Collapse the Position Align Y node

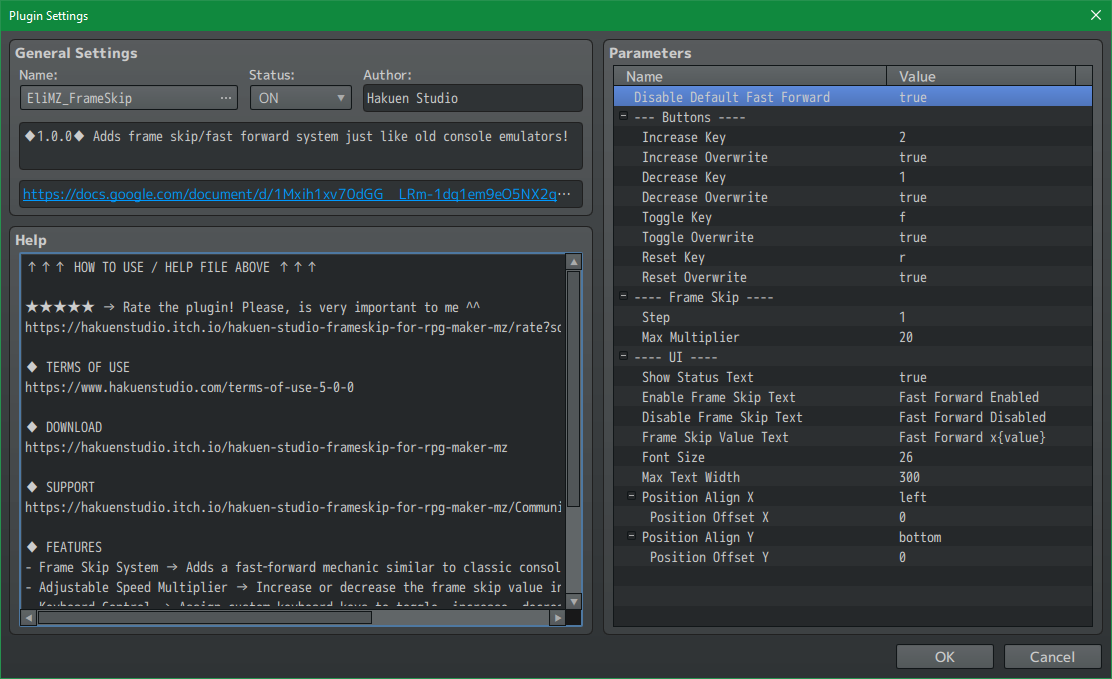click(631, 537)
